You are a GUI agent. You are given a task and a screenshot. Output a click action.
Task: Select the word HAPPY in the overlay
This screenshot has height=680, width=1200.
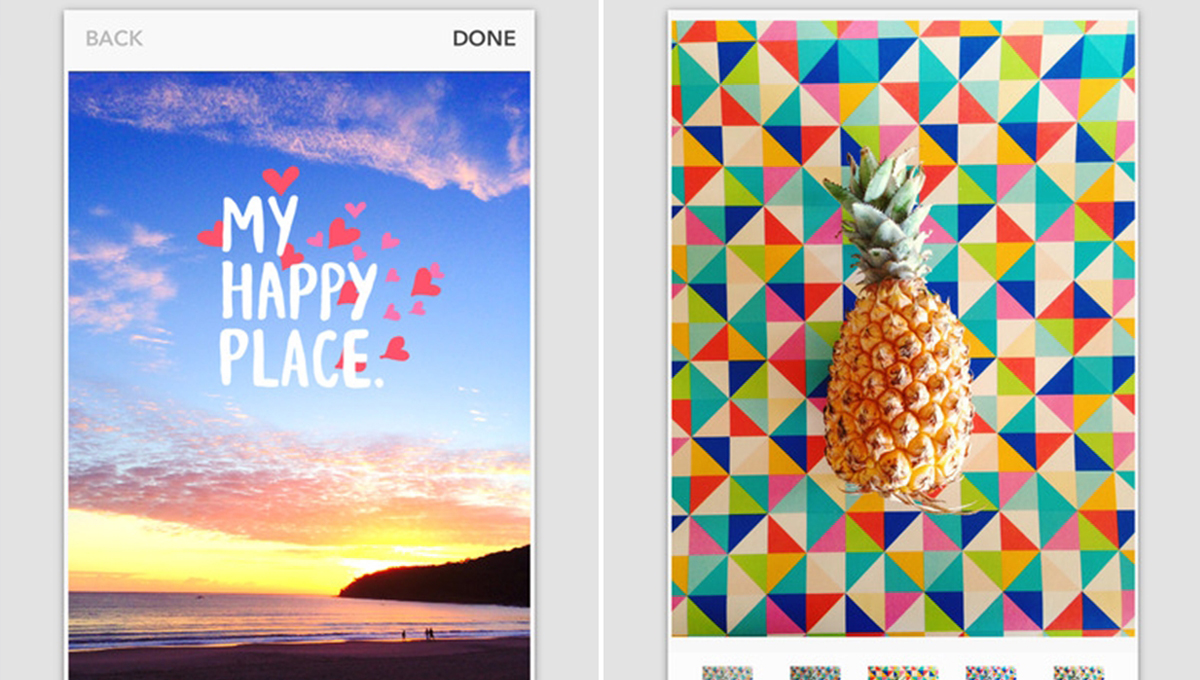pos(299,292)
